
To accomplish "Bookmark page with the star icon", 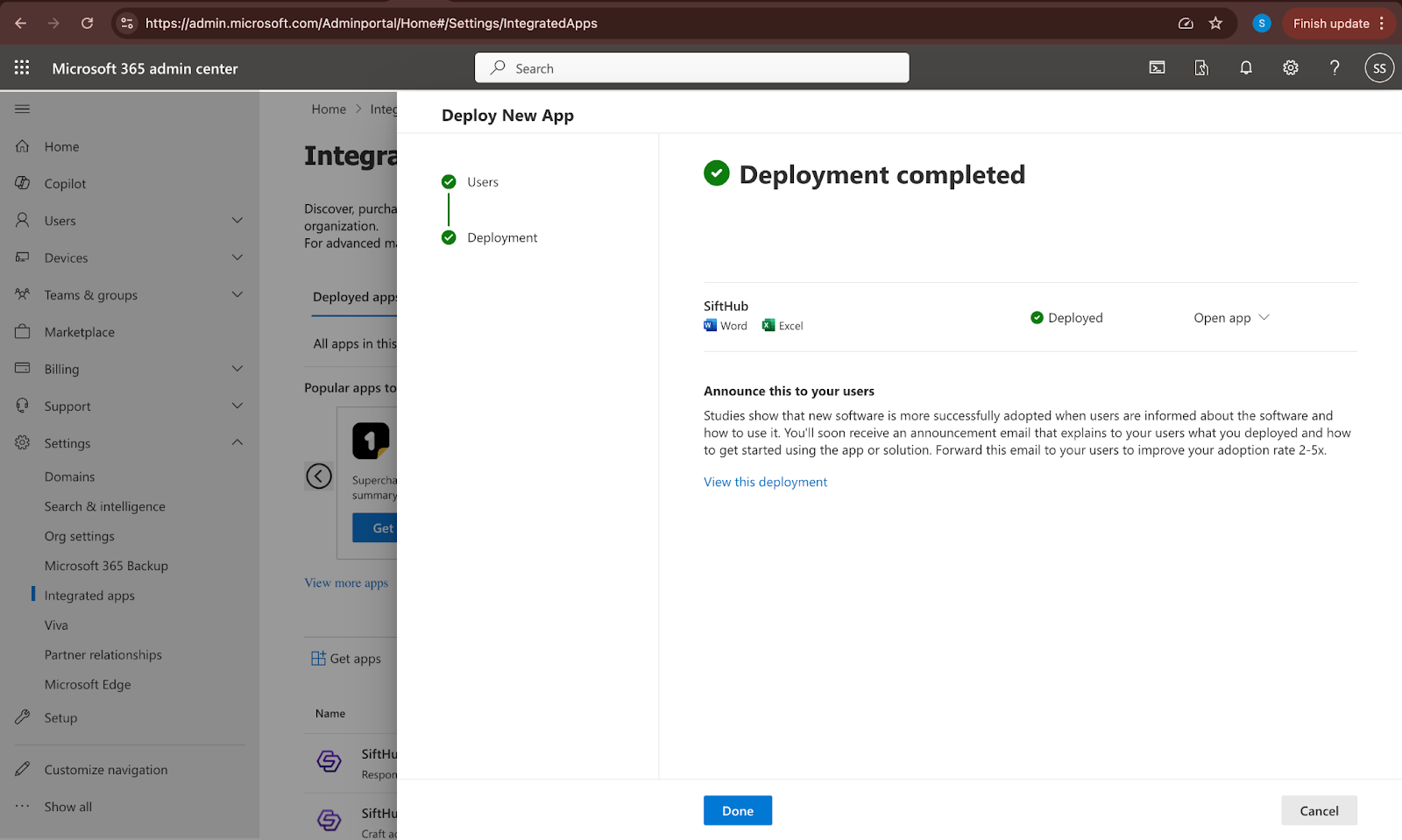I will 1215,24.
